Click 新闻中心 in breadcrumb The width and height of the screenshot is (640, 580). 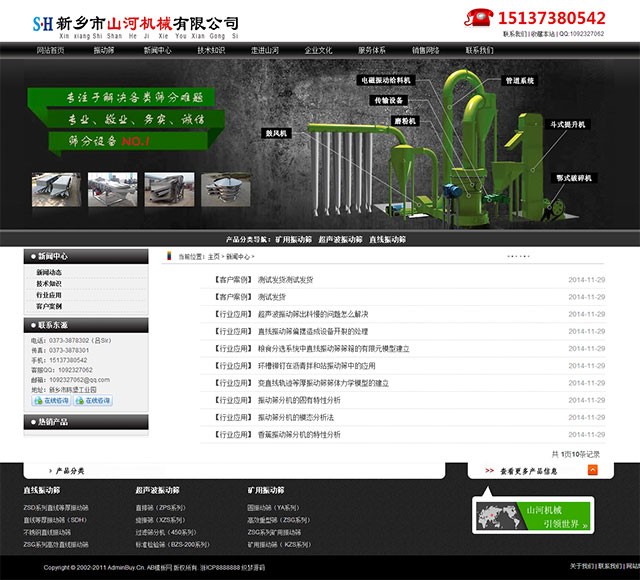pyautogui.click(x=238, y=257)
